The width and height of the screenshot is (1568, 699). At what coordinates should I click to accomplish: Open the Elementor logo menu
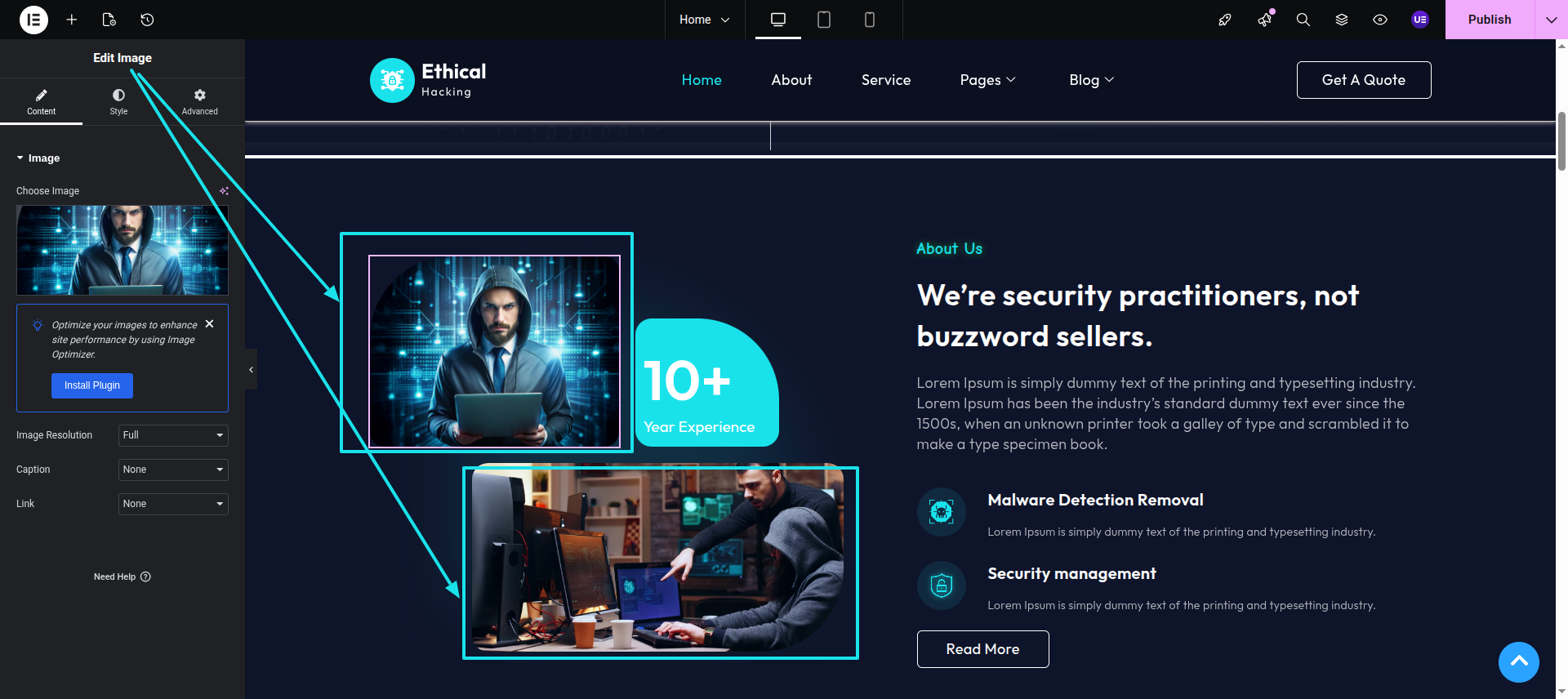click(33, 20)
